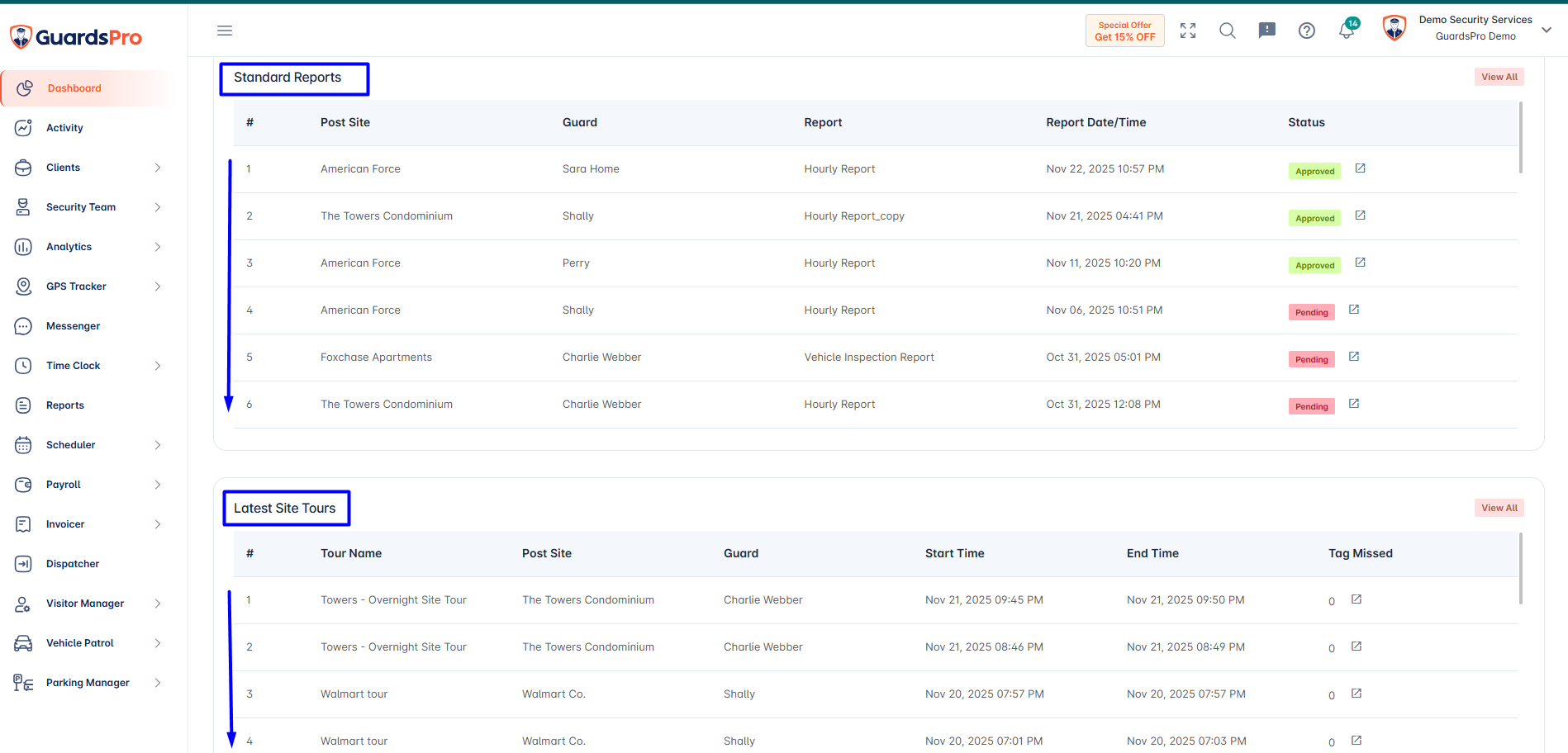Screen dimensions: 1568x753
Task: Select Dispatcher in the sidebar
Action: coord(73,564)
